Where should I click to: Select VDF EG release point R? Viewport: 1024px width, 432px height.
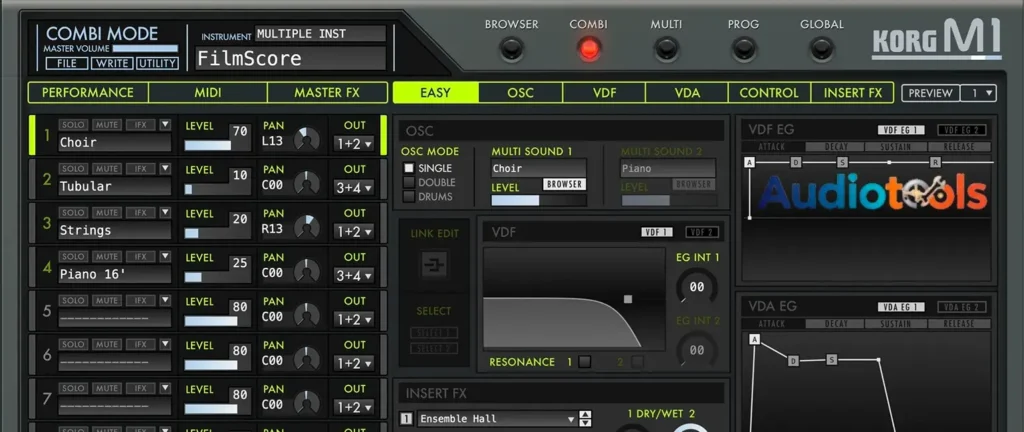click(x=935, y=162)
